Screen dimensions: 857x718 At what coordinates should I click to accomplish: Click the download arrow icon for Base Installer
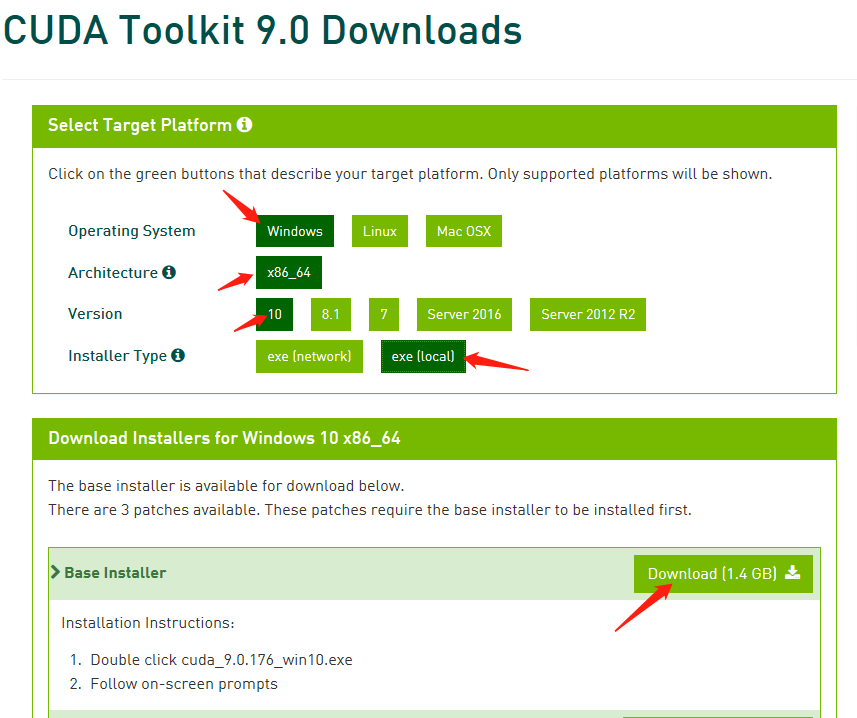click(793, 573)
